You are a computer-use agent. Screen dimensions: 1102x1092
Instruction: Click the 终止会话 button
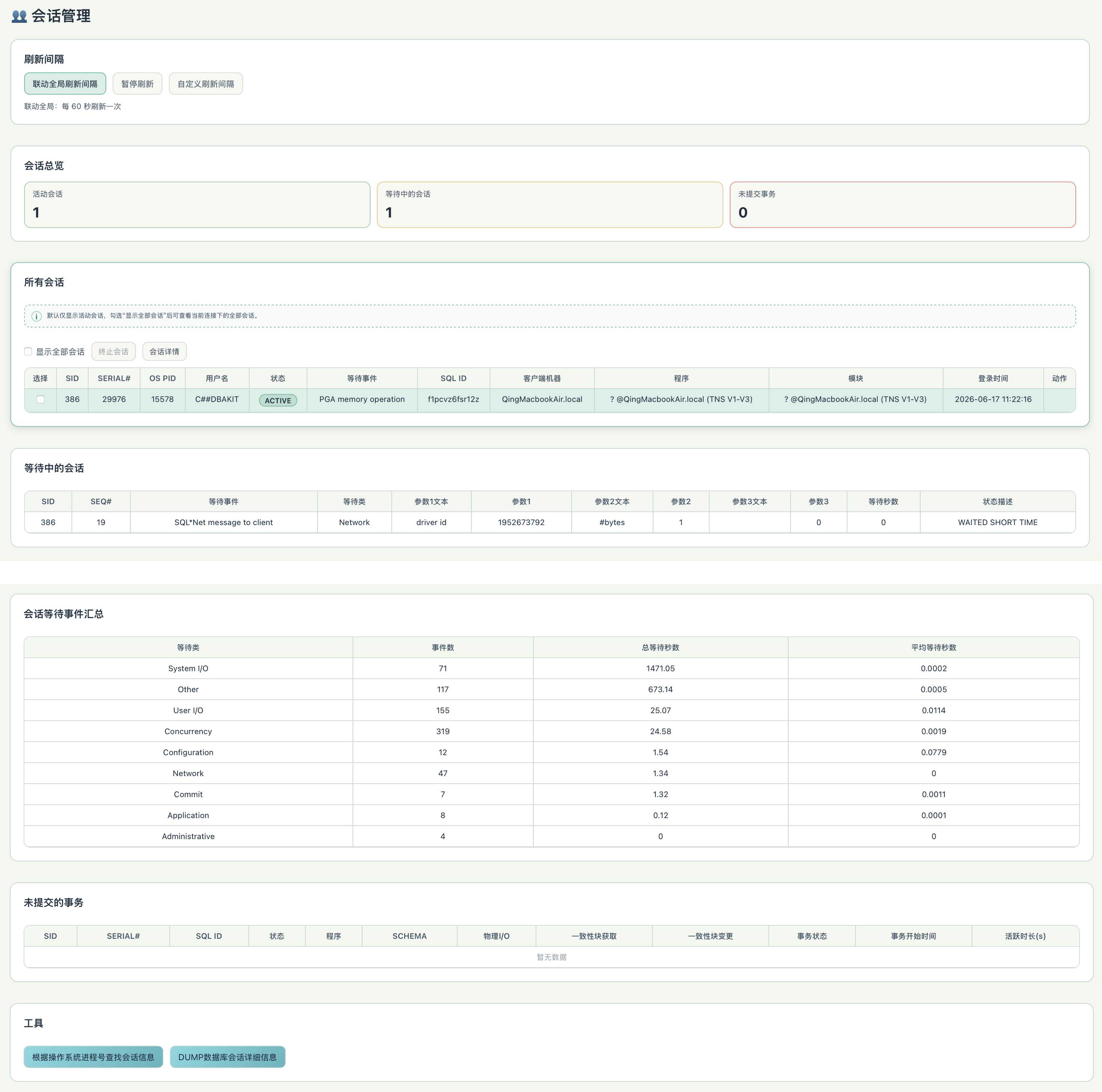pyautogui.click(x=113, y=351)
